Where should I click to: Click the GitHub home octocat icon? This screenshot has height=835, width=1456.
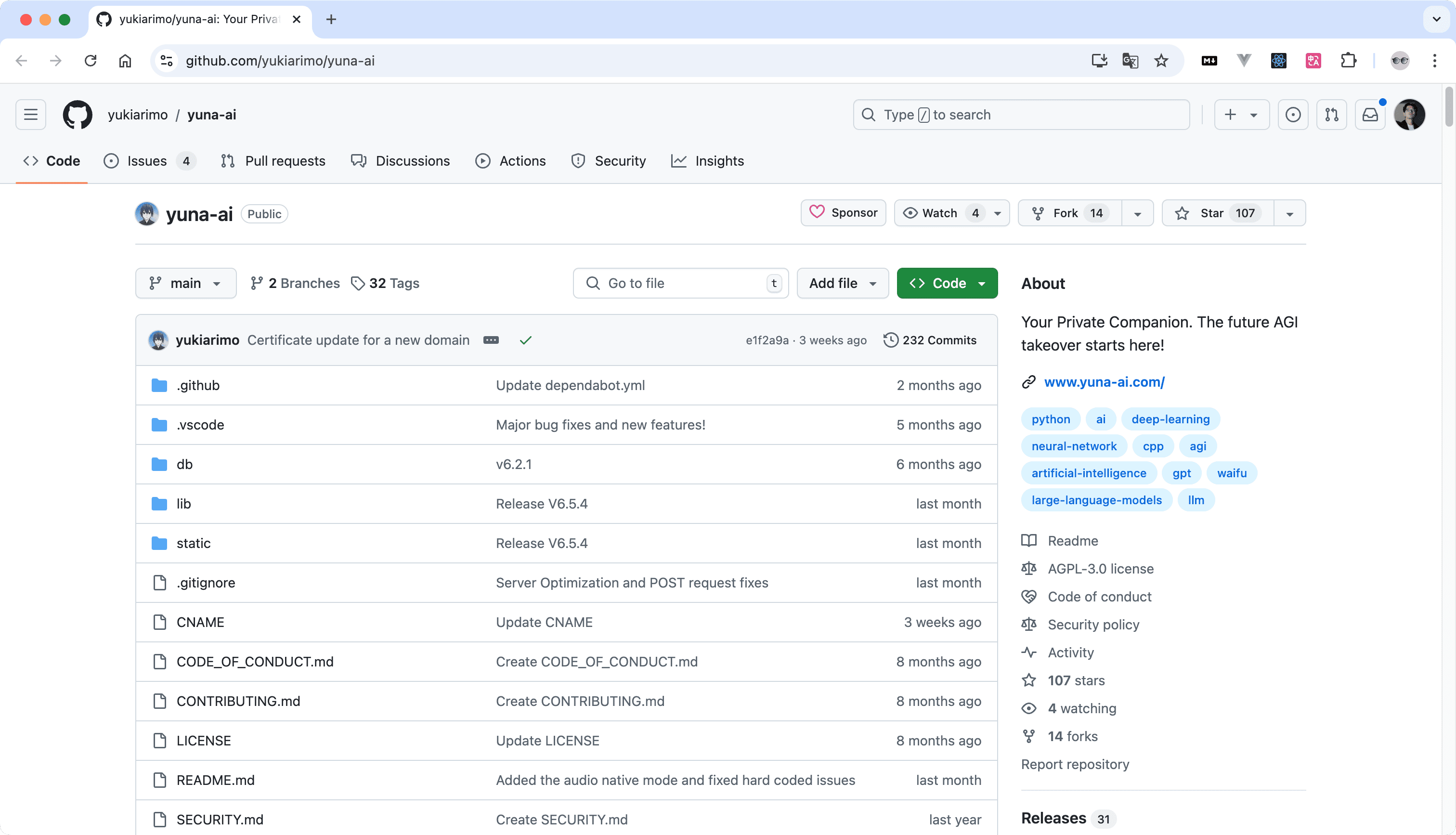tap(79, 114)
